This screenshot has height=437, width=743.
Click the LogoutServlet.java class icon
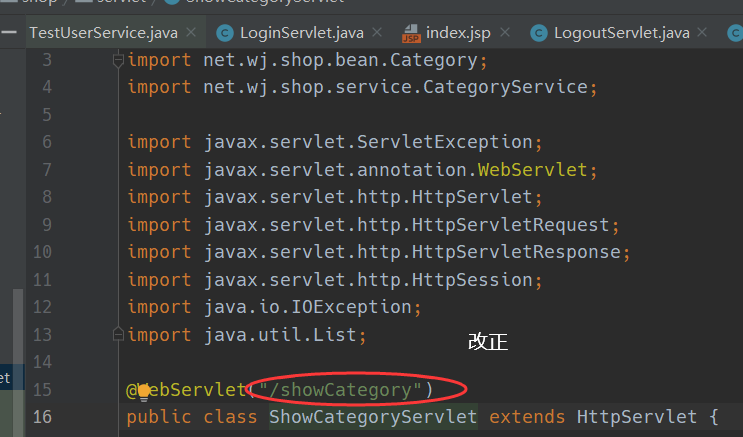coord(539,33)
